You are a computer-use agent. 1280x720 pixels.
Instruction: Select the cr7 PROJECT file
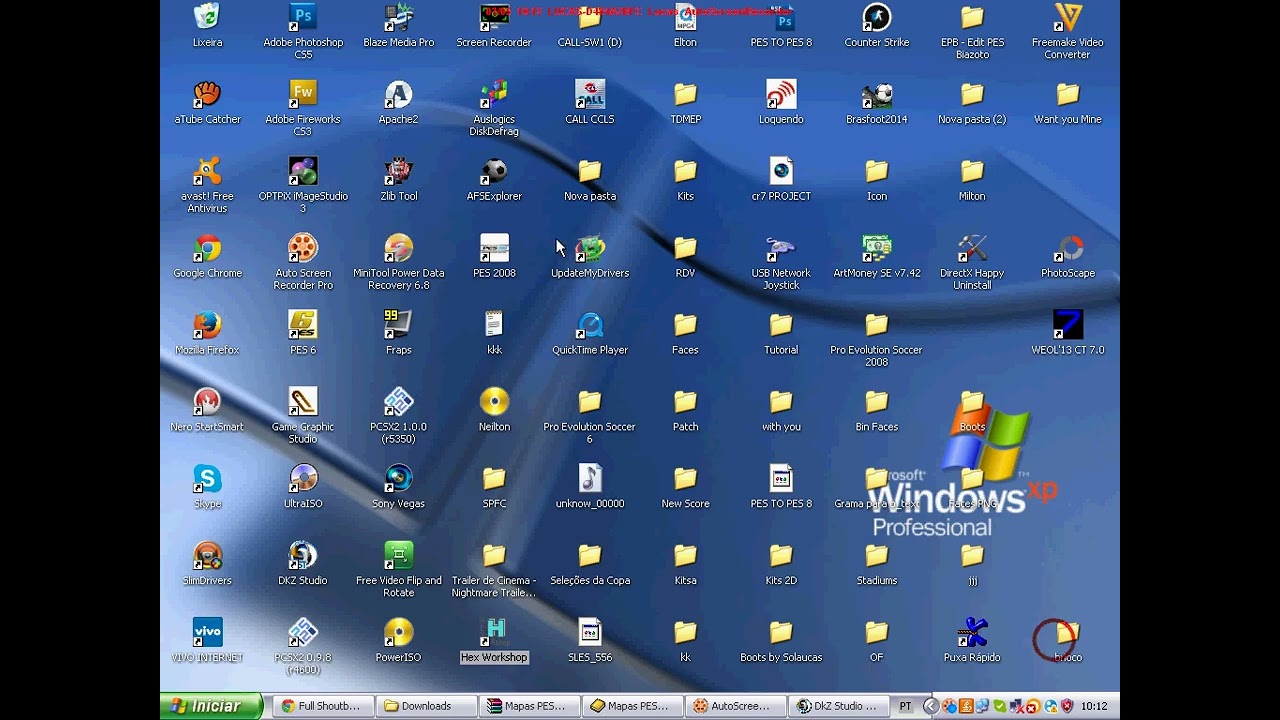(781, 171)
